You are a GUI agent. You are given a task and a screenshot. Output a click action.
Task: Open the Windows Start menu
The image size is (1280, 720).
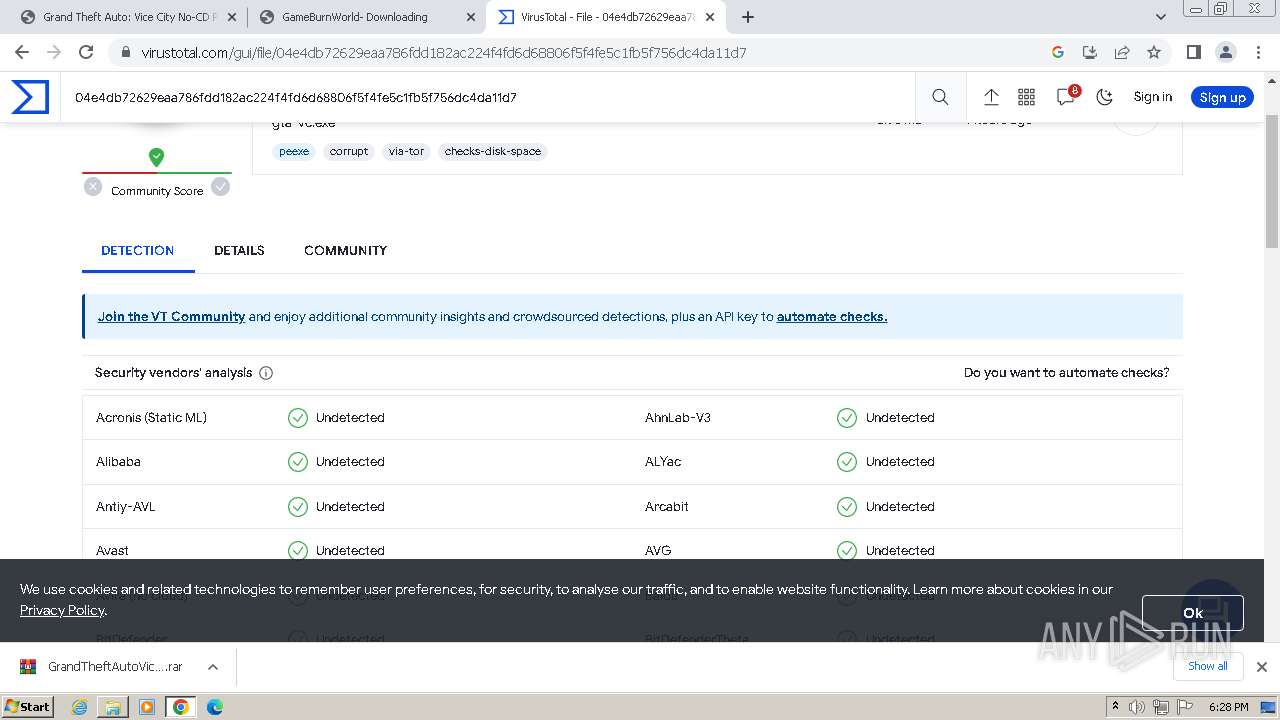[x=27, y=706]
